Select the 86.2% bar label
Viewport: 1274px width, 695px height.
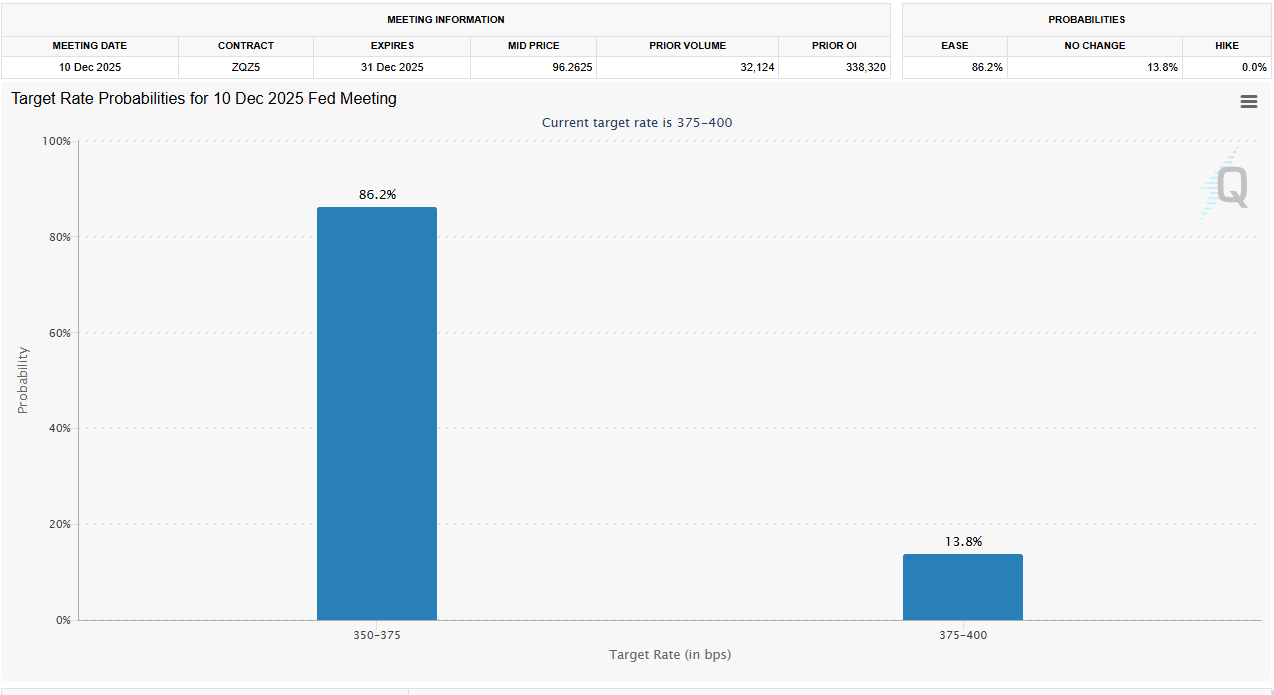pyautogui.click(x=377, y=194)
